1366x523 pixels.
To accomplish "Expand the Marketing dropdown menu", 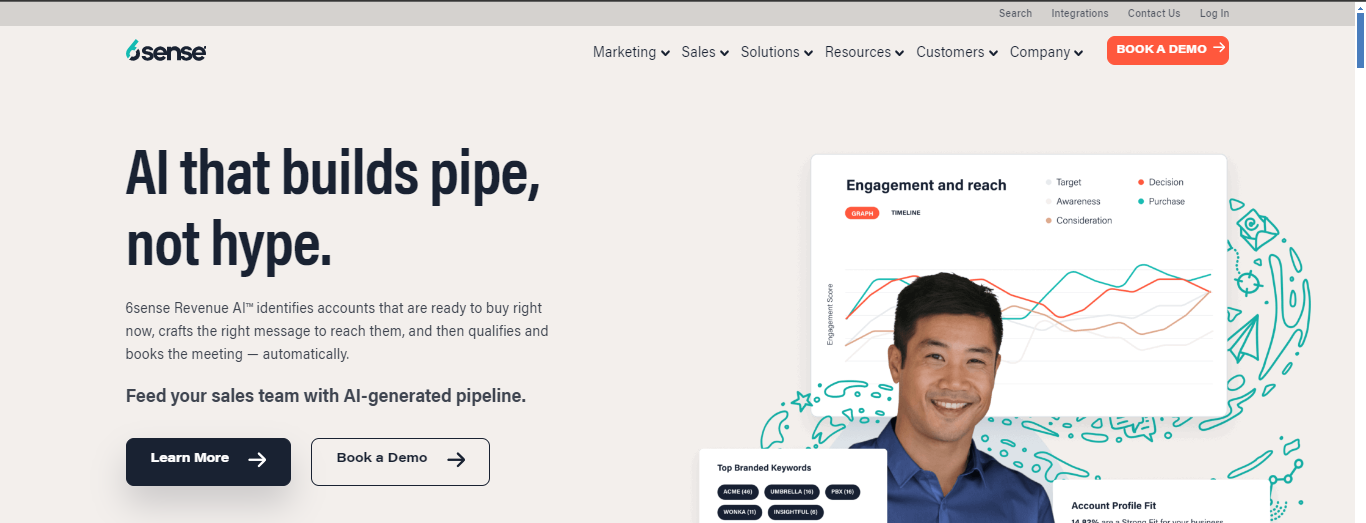I will pyautogui.click(x=631, y=52).
